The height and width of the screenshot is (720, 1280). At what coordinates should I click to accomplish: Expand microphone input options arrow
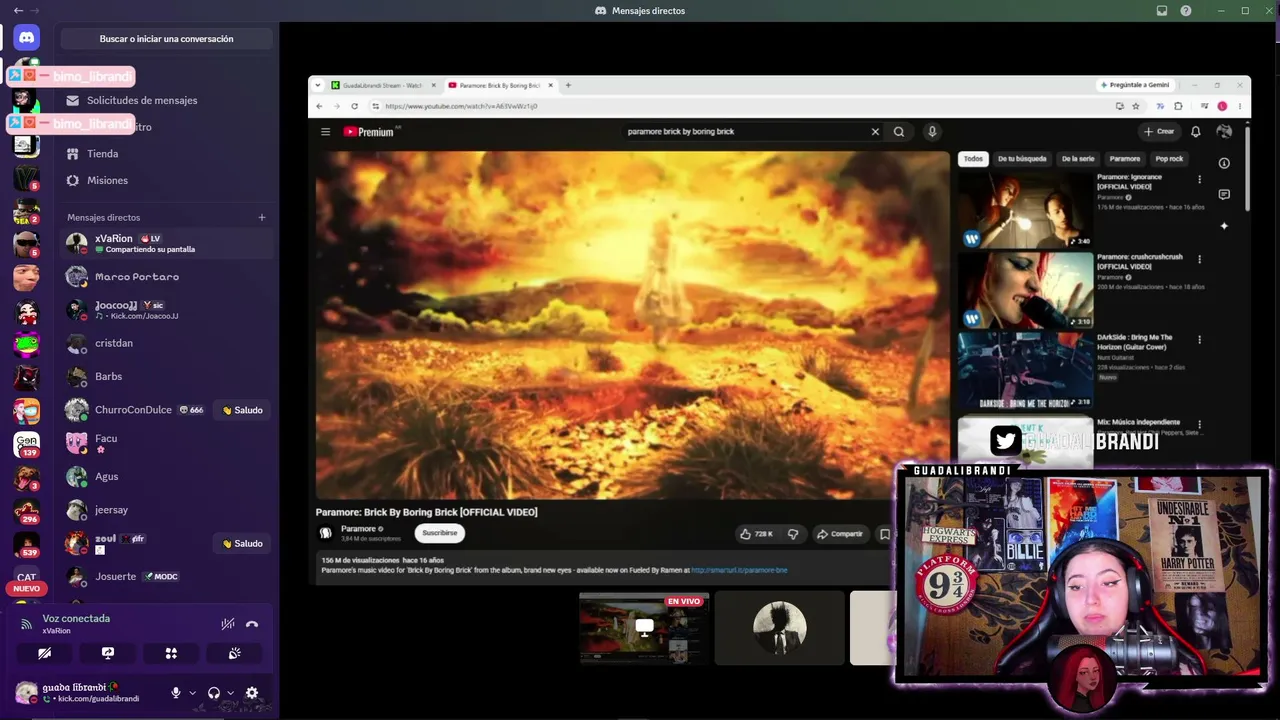point(192,693)
